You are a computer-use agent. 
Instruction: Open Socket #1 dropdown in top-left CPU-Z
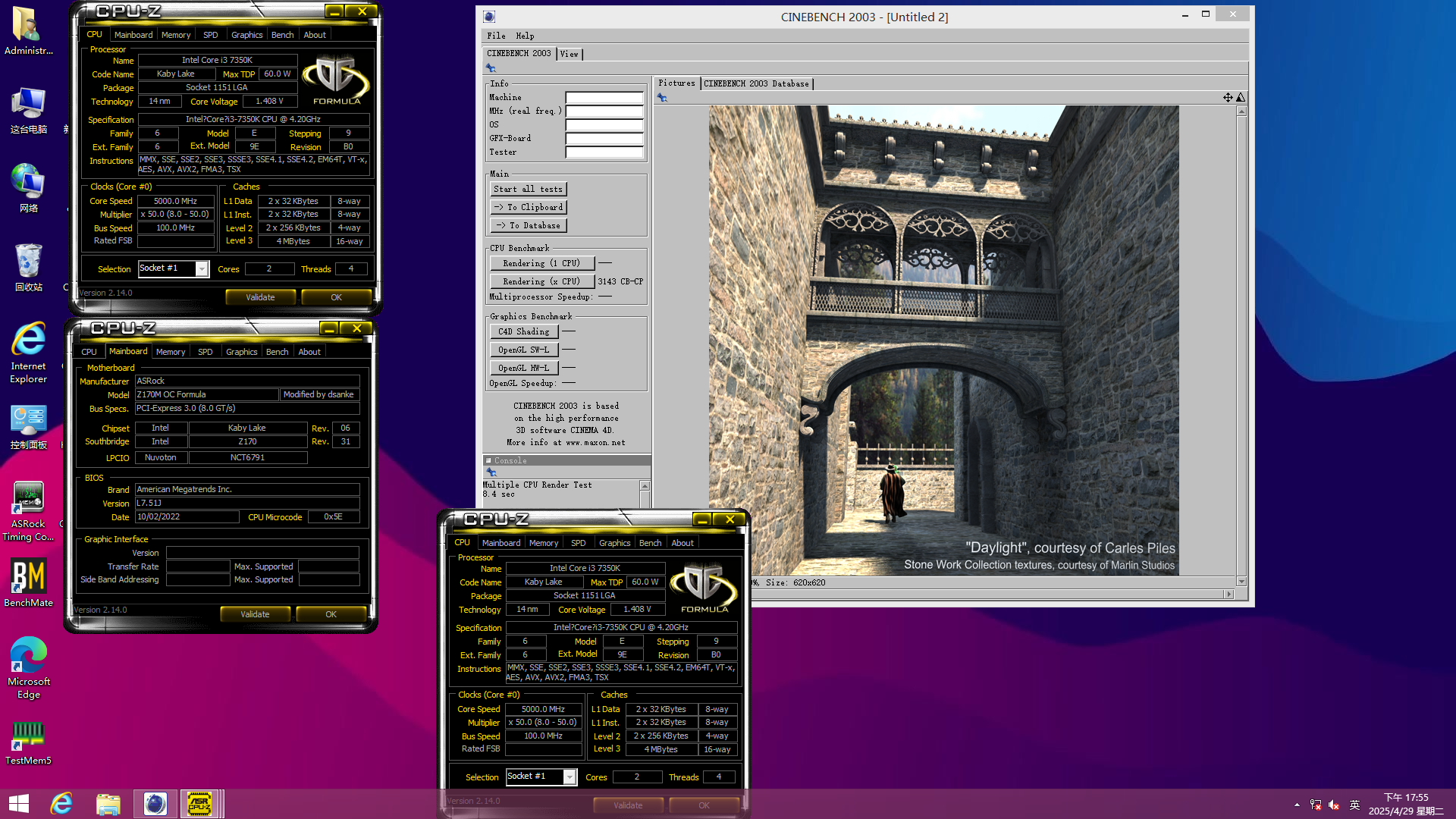tap(202, 268)
